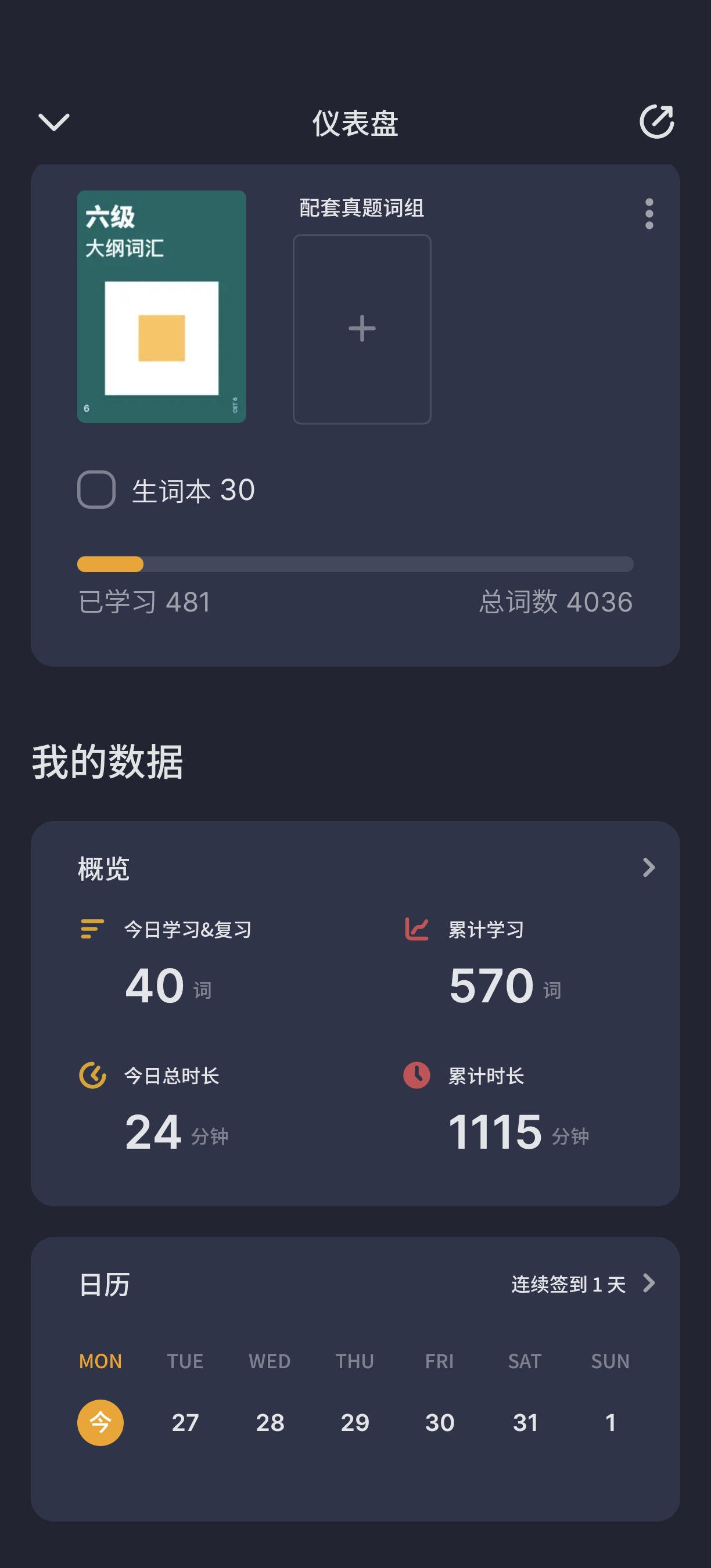Image resolution: width=711 pixels, height=1568 pixels.
Task: Tap the share icon in header
Action: point(656,122)
